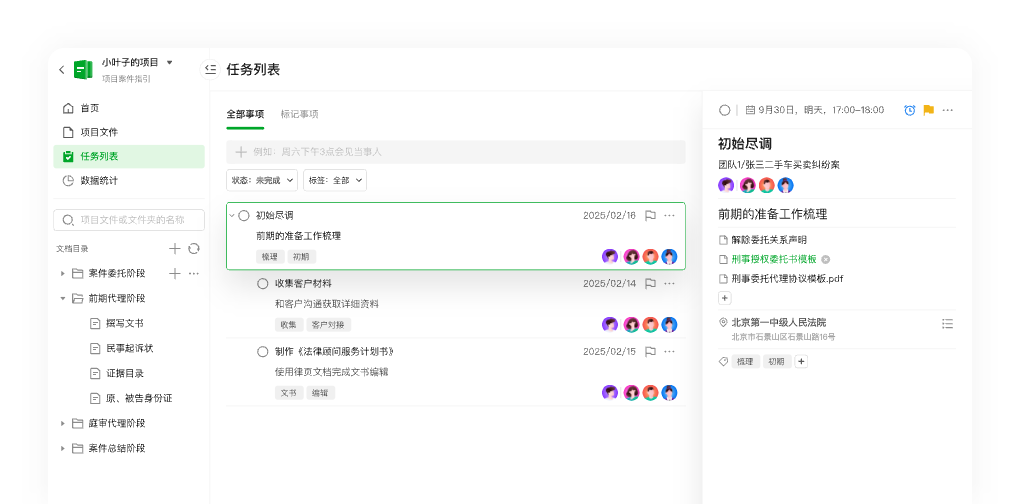Mark 初始尽调 task as complete
Image resolution: width=1020 pixels, height=504 pixels.
coord(244,215)
